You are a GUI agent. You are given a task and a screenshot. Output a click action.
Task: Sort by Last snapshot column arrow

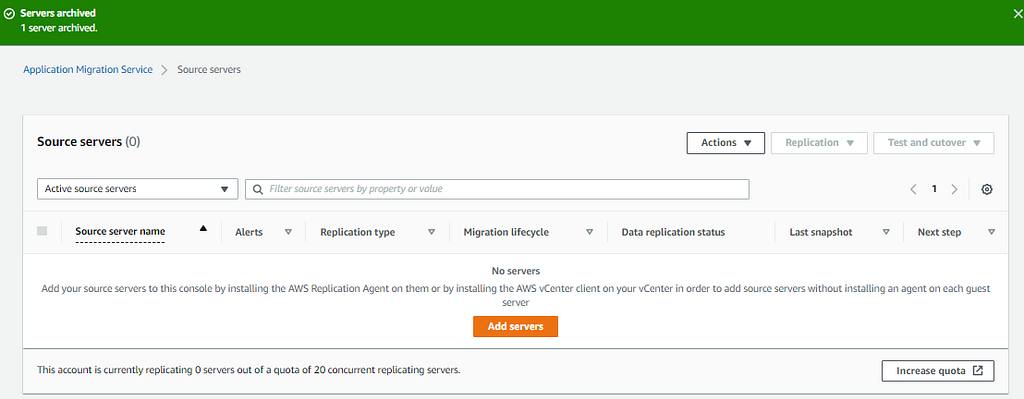click(886, 232)
